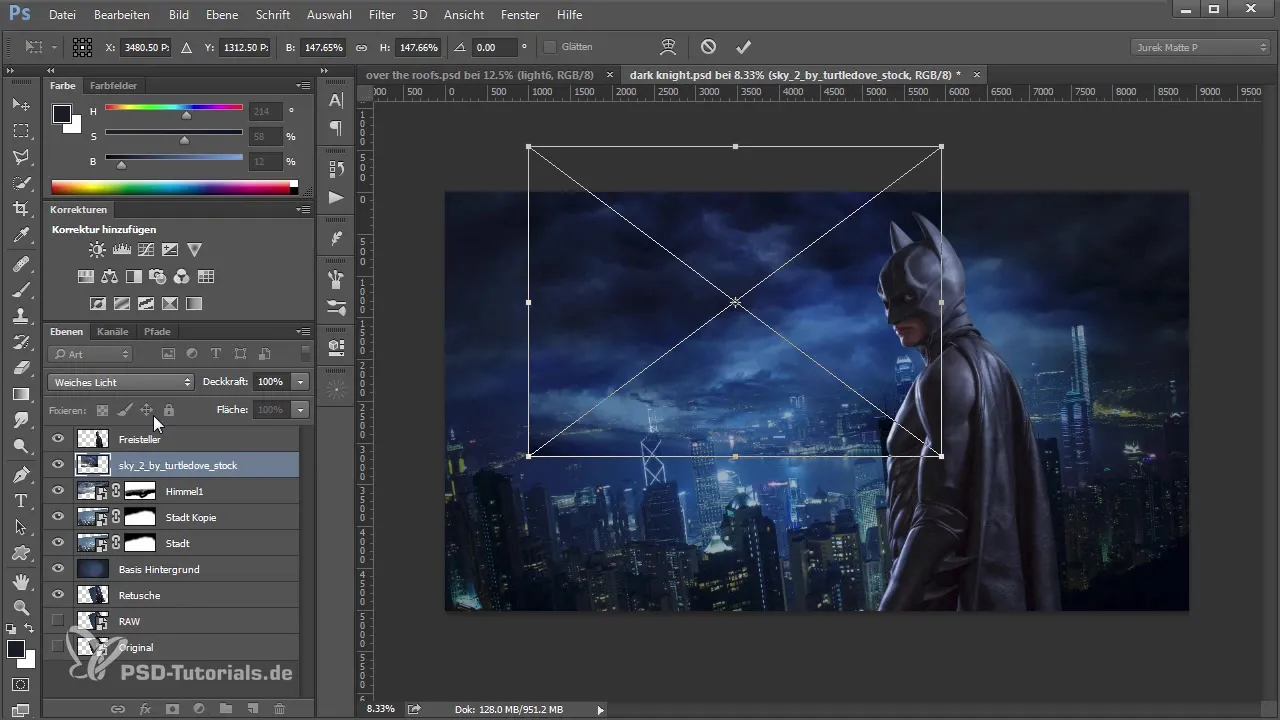1280x720 pixels.
Task: Click the Freisteller layer thumbnail
Action: pos(93,439)
